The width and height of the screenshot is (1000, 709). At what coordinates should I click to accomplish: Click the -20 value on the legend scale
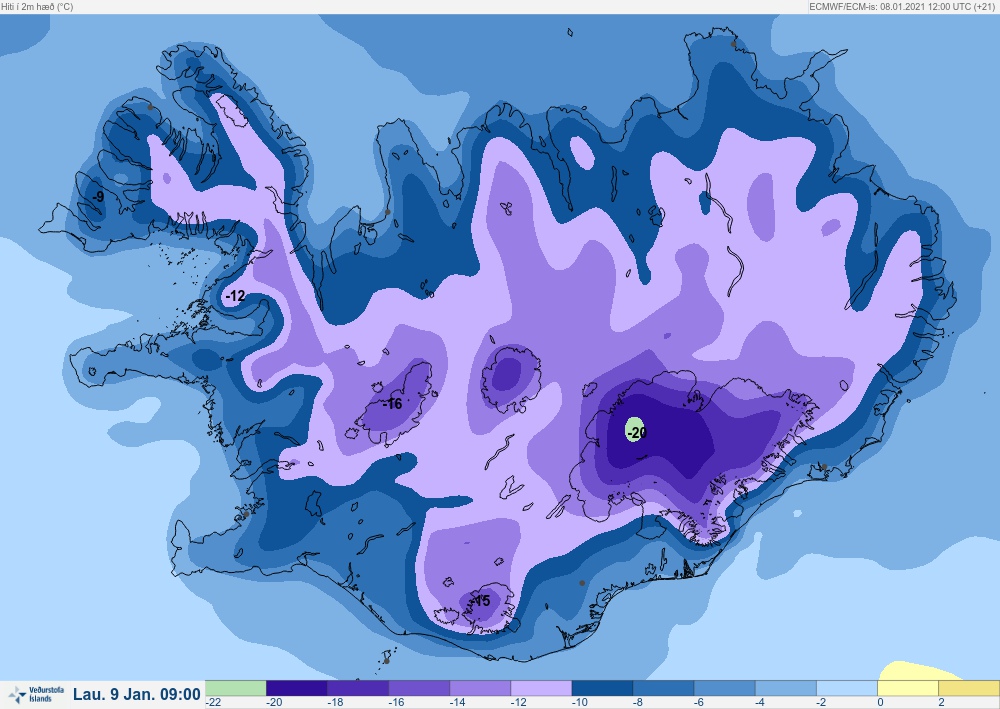pos(274,703)
